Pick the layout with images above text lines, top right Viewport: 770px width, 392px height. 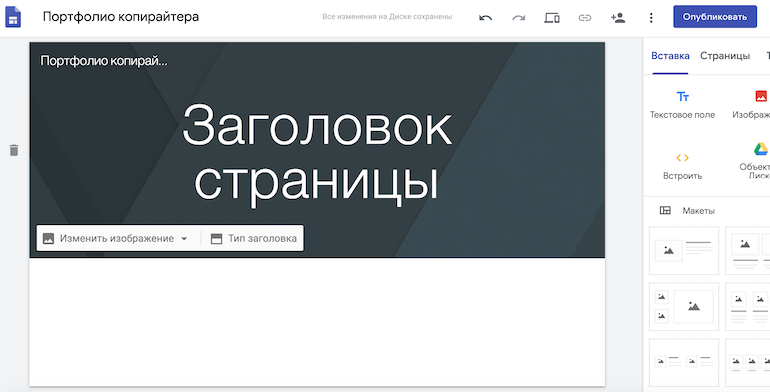coord(747,251)
